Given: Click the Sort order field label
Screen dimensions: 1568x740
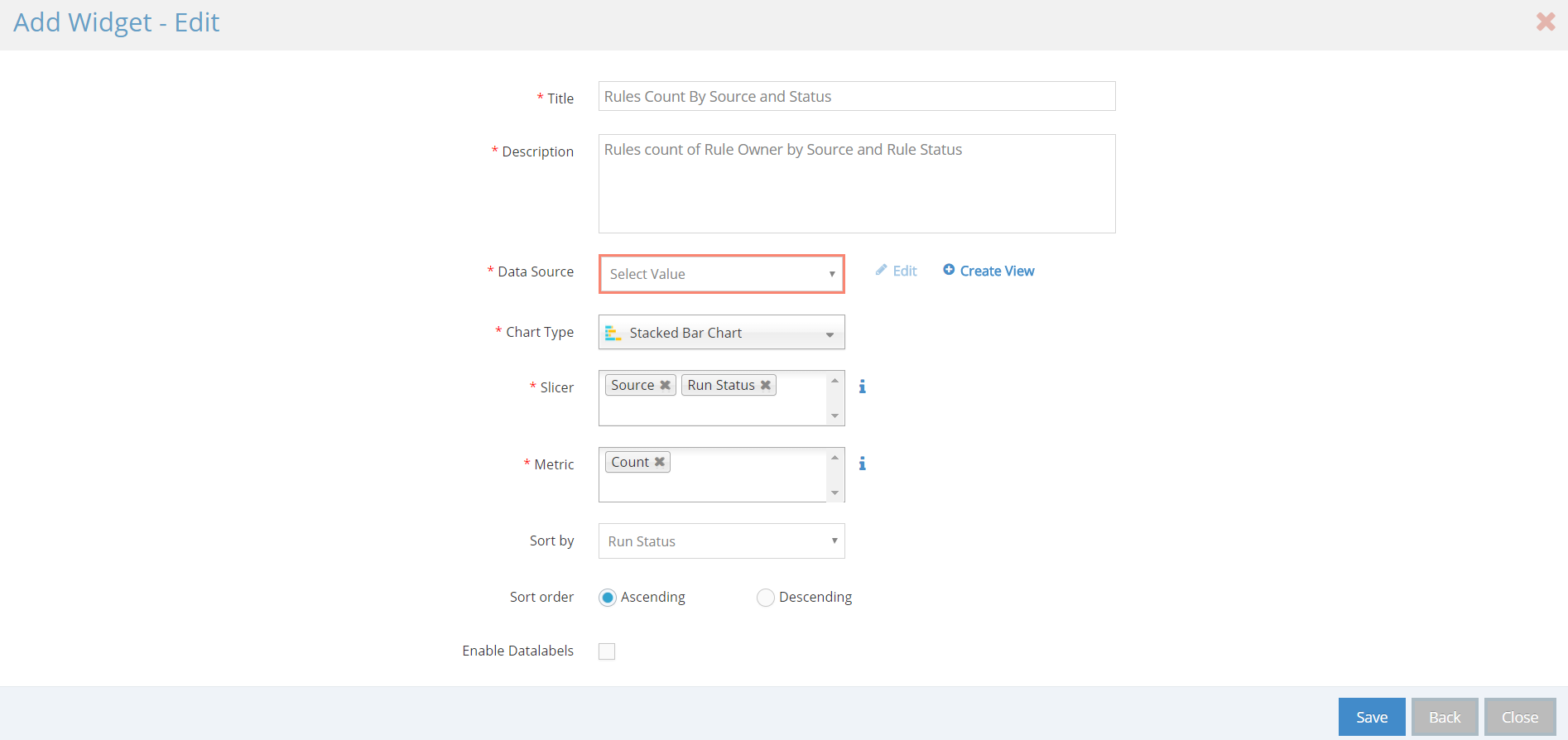Looking at the screenshot, I should (541, 597).
